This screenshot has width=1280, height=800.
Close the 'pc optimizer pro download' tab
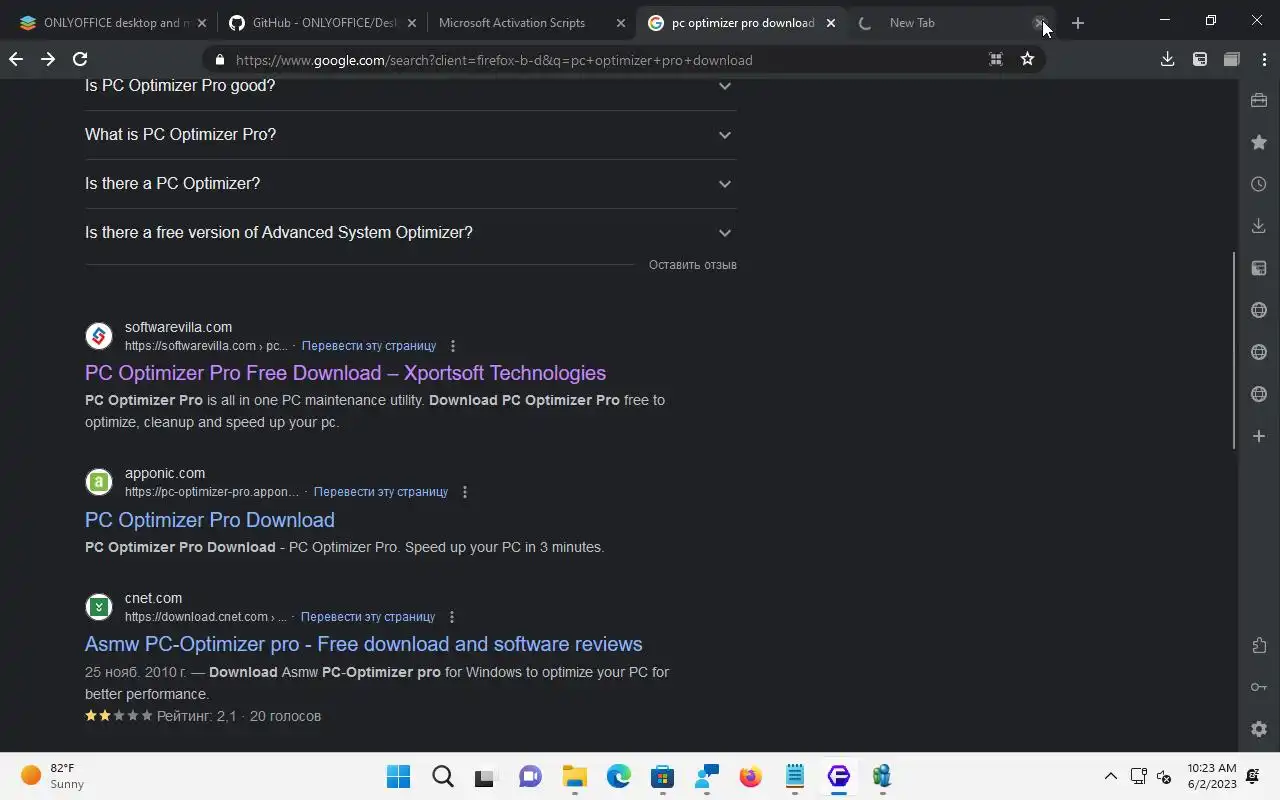(x=830, y=23)
